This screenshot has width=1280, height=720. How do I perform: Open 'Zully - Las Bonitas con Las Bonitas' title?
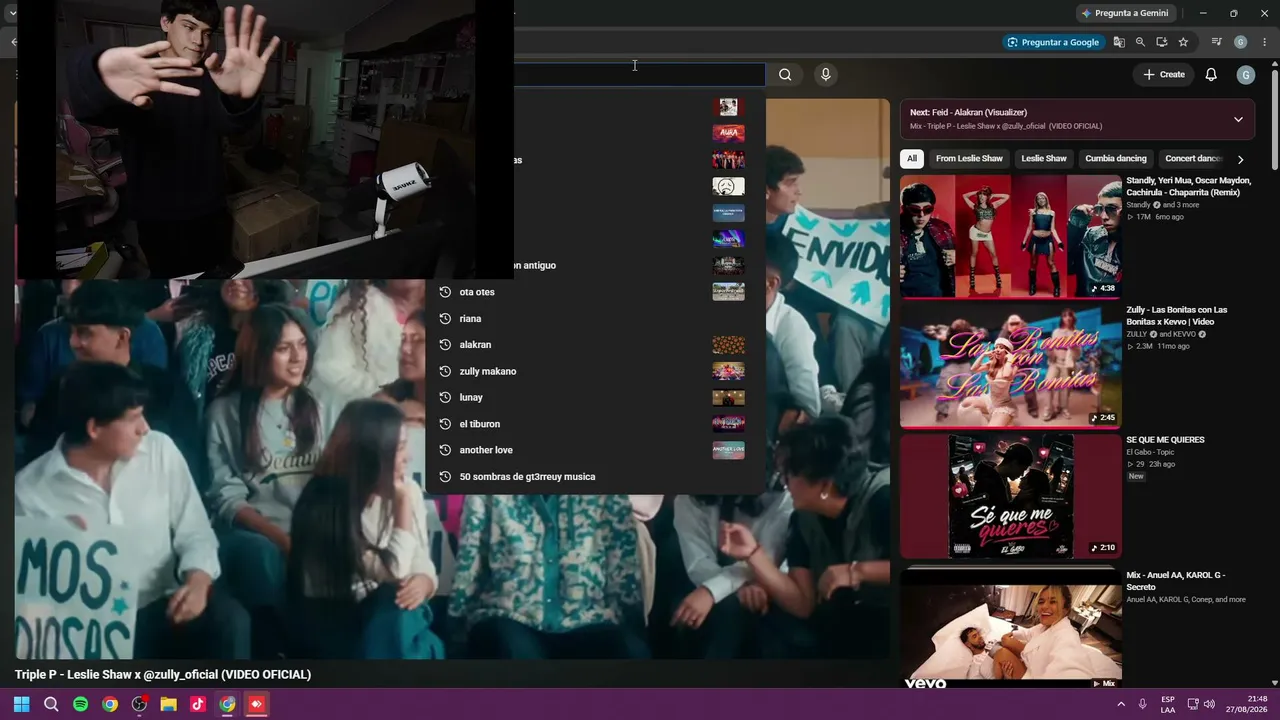pos(1177,315)
